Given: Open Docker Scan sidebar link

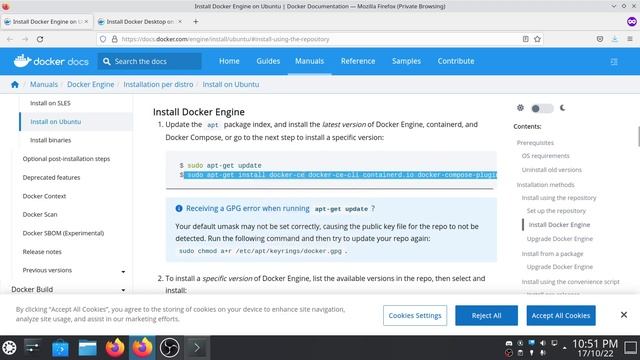Looking at the screenshot, I should coord(40,214).
